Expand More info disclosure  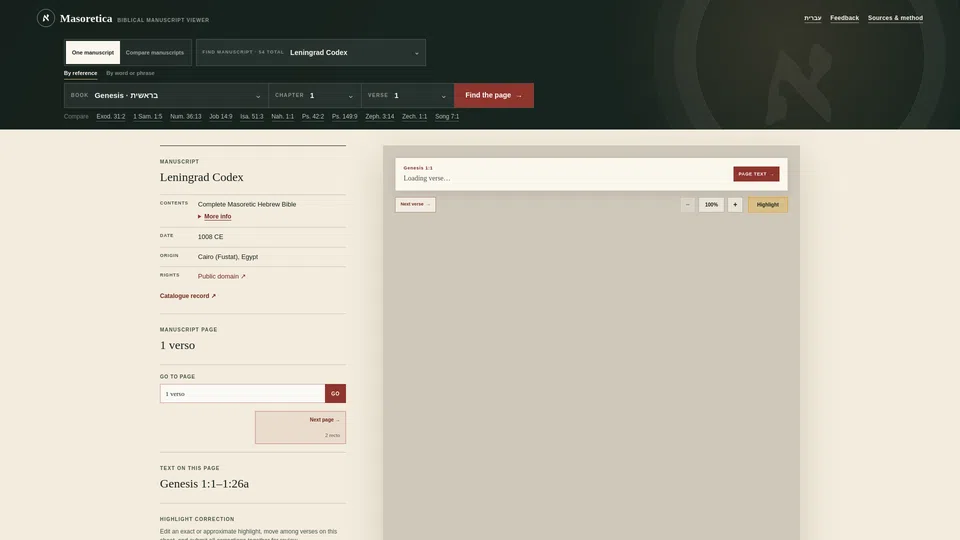coord(214,216)
